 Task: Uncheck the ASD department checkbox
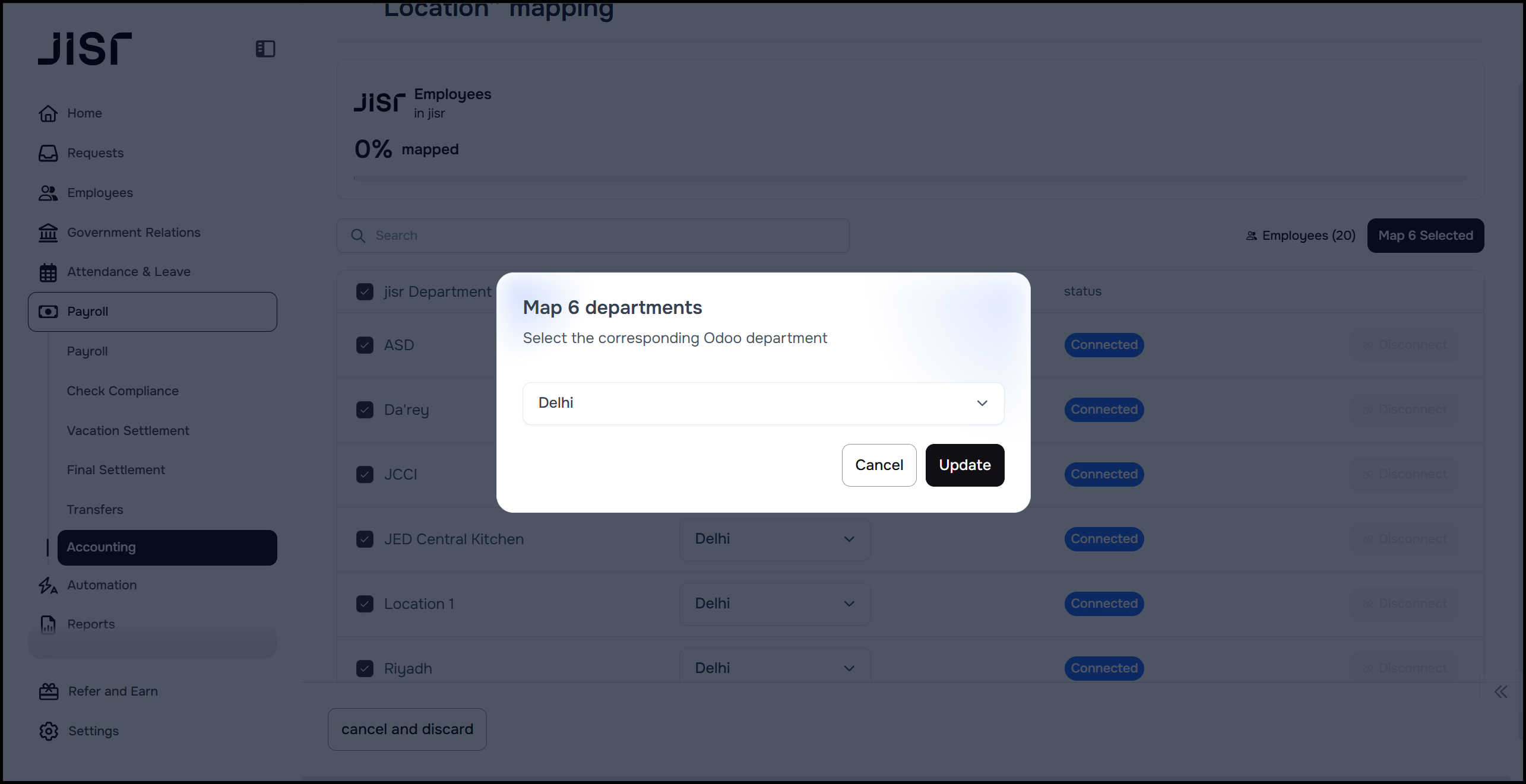point(365,345)
